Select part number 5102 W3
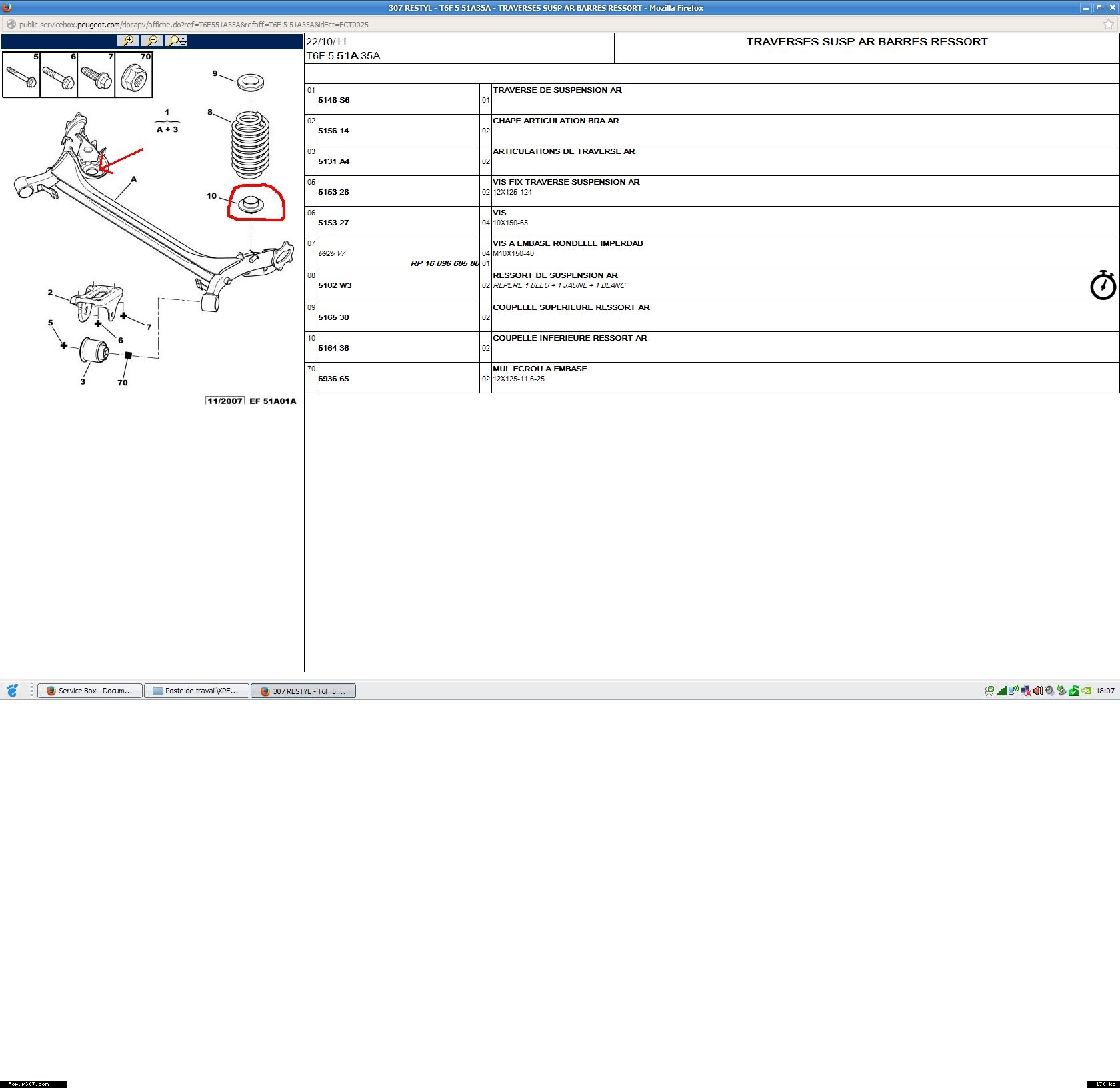Viewport: 1120px width, 1088px height. tap(335, 285)
